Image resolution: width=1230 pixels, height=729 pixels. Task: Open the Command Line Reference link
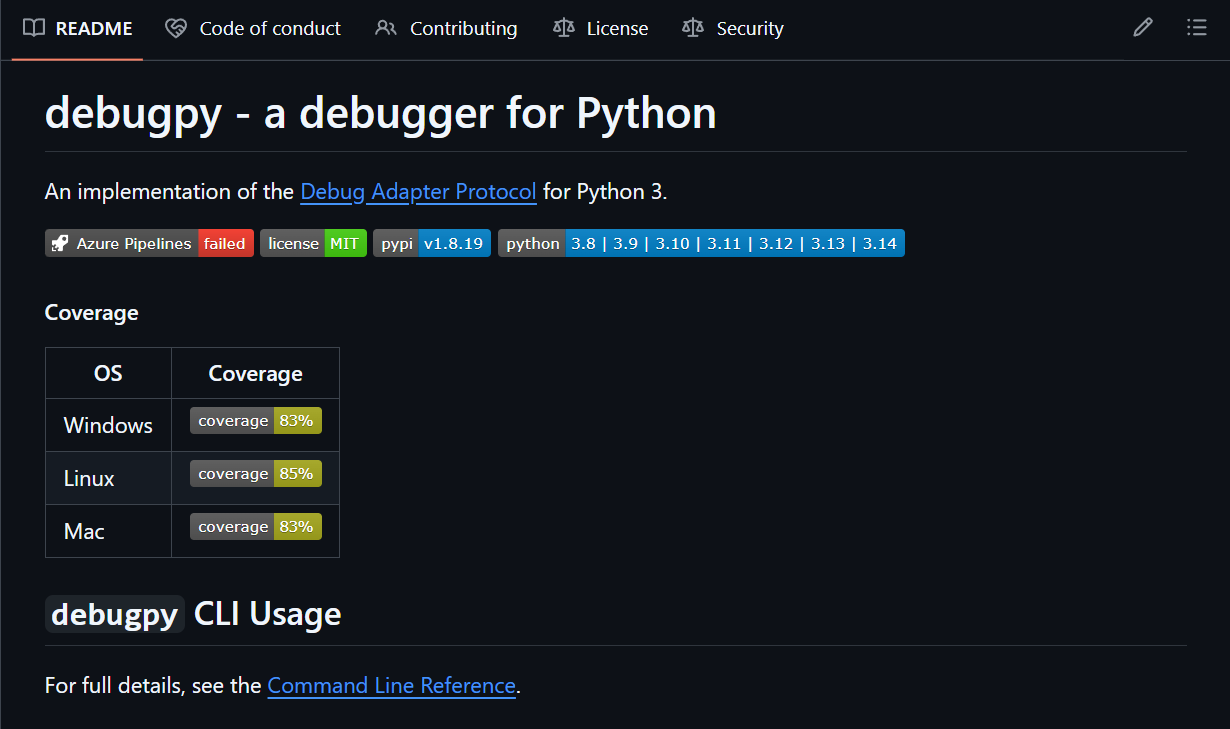click(391, 685)
